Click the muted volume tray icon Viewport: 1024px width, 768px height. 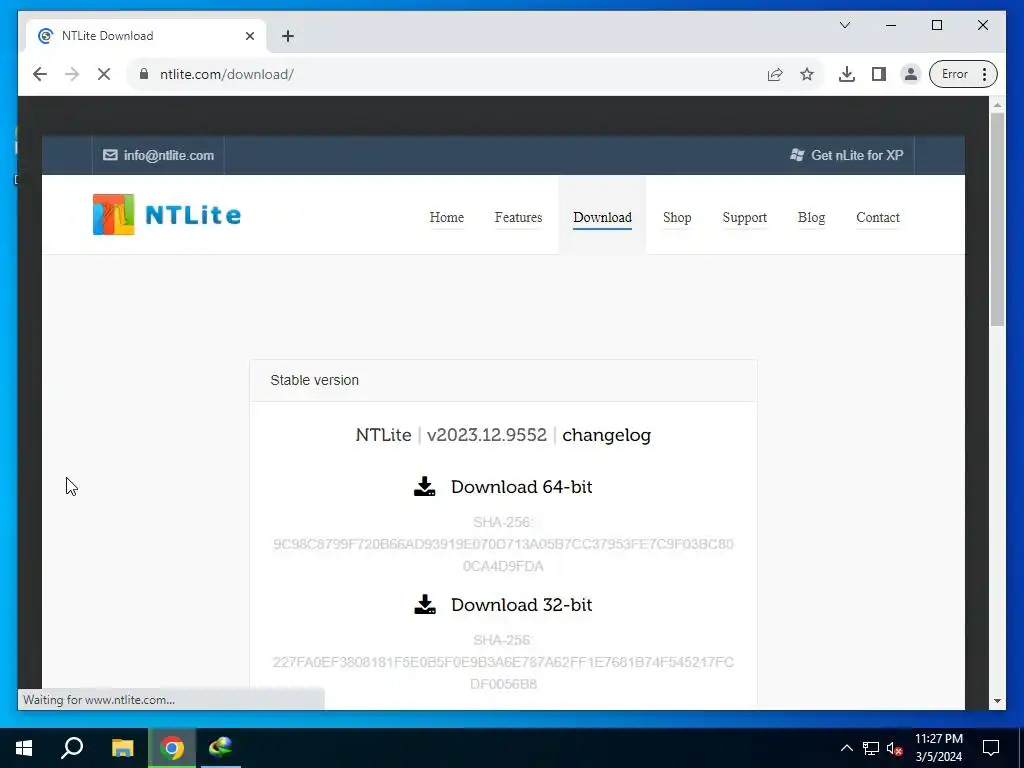895,748
